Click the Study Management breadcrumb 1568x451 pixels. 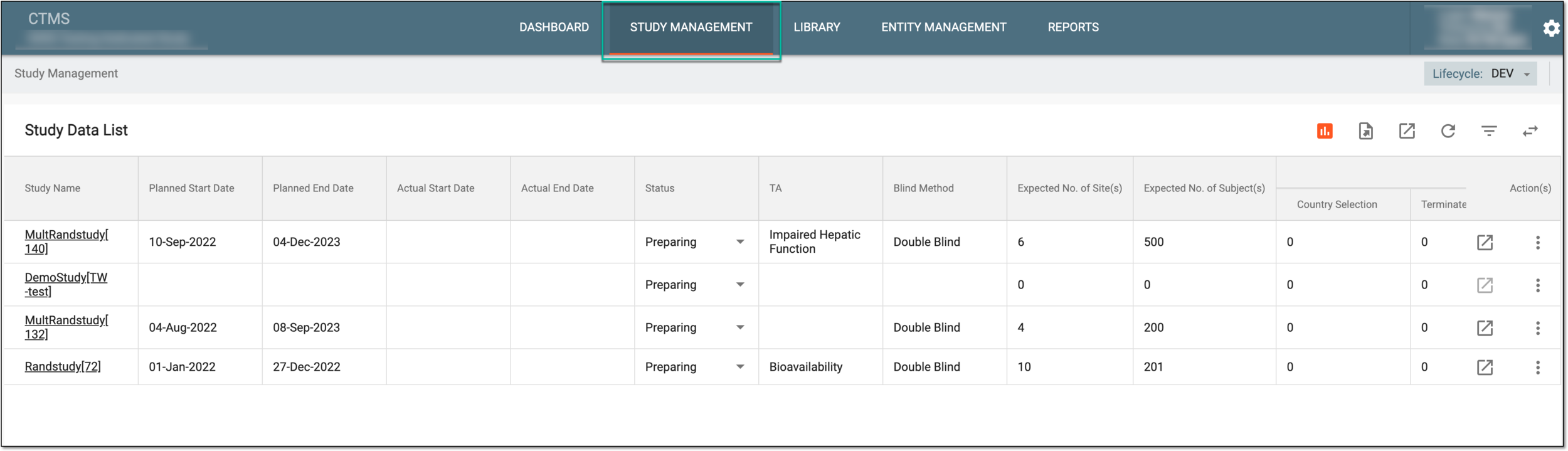pyautogui.click(x=66, y=73)
